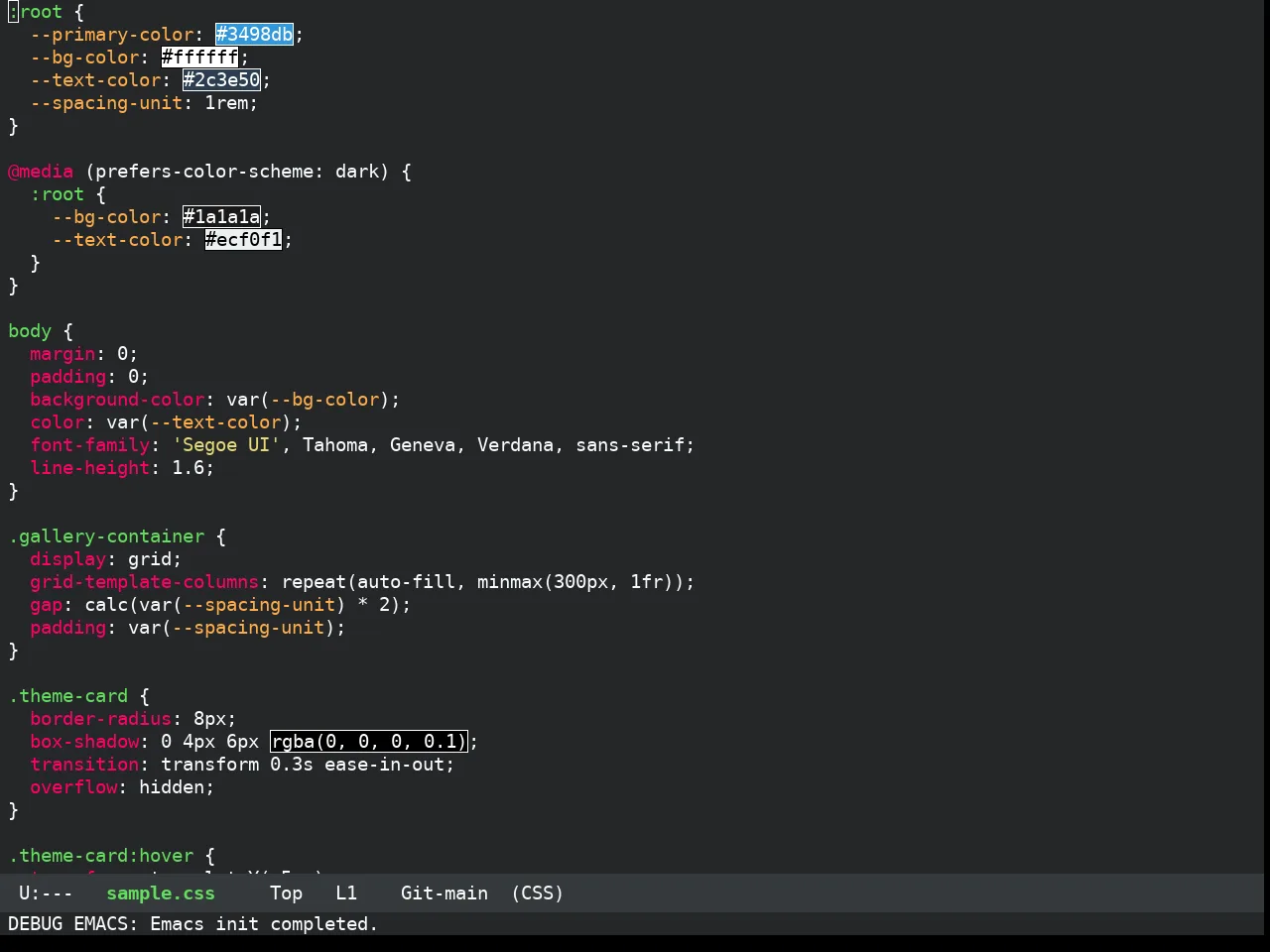The width and height of the screenshot is (1270, 952).
Task: Click the 'line-height' property
Action: 90,468
